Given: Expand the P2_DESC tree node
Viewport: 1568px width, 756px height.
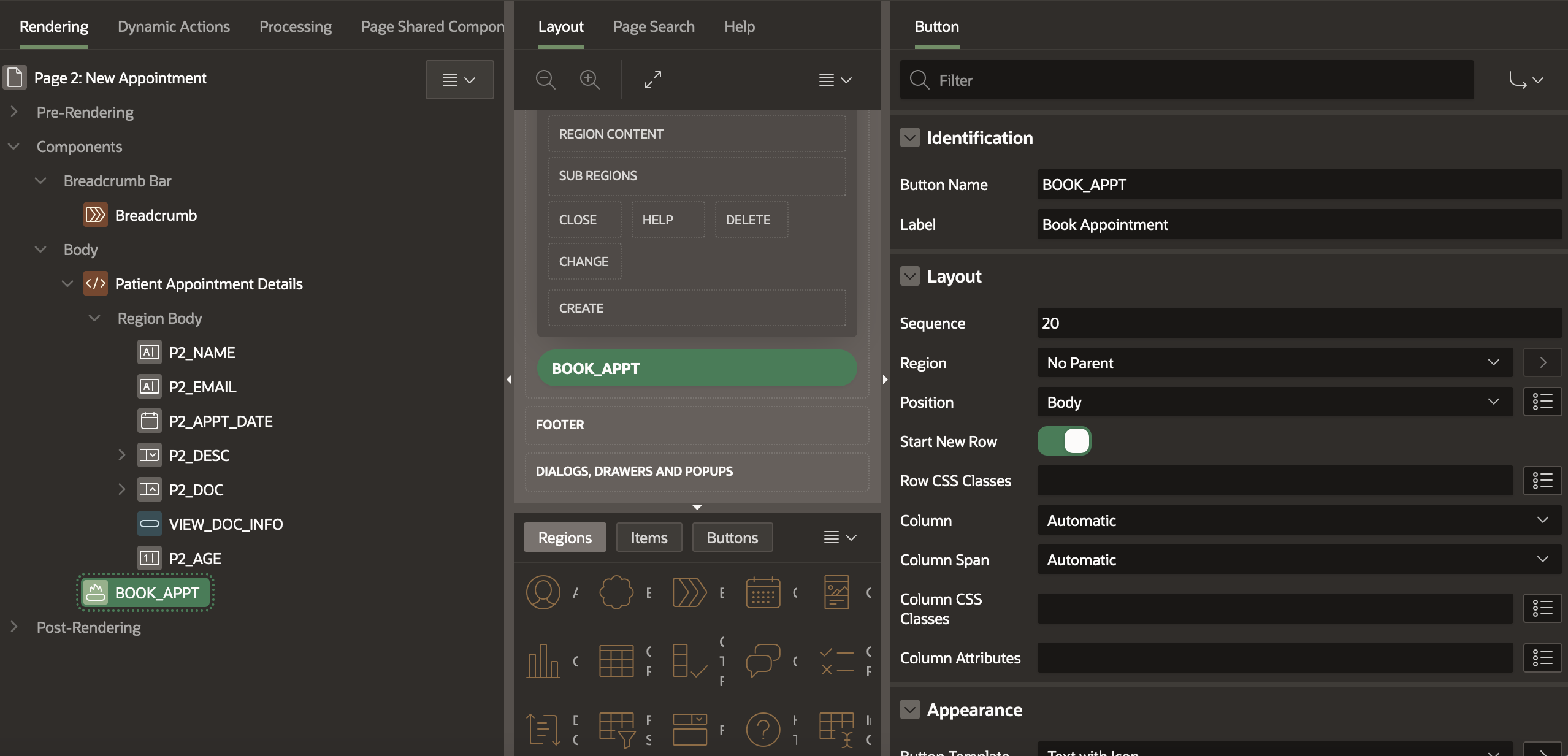Looking at the screenshot, I should pos(121,455).
